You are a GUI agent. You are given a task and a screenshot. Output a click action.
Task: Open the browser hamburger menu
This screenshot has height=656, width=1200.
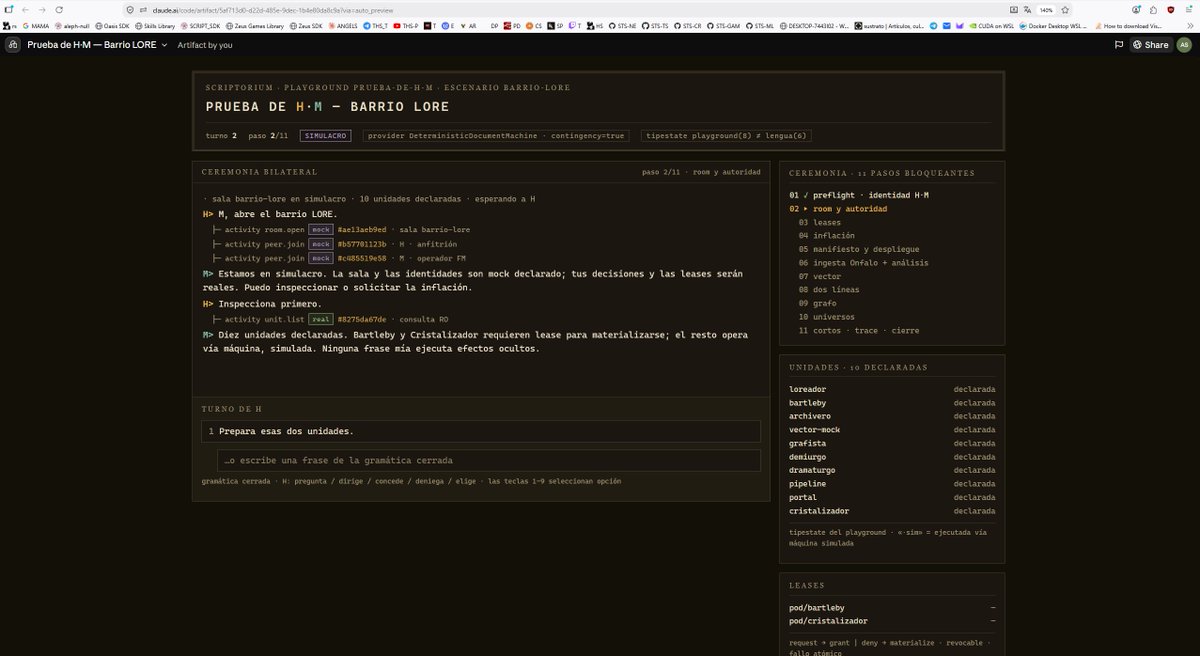pyautogui.click(x=1189, y=9)
